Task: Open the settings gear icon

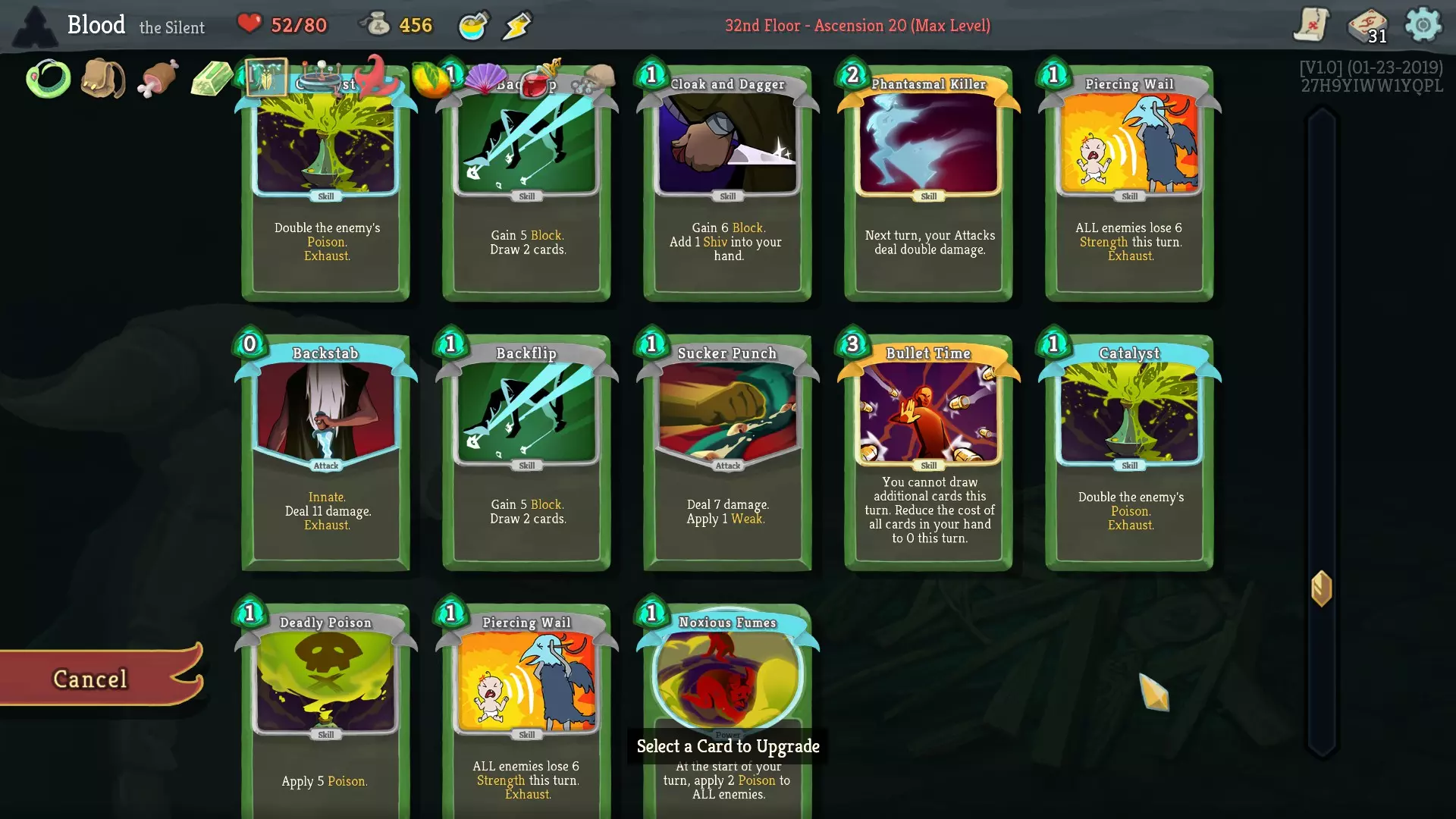Action: (1423, 25)
